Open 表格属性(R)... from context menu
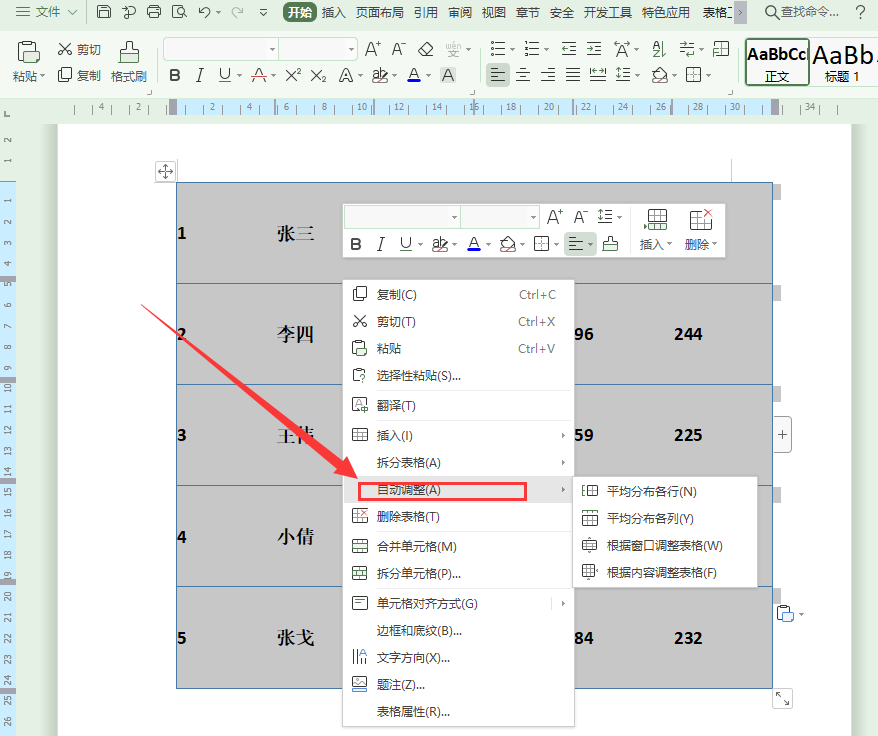The image size is (878, 736). (x=458, y=712)
